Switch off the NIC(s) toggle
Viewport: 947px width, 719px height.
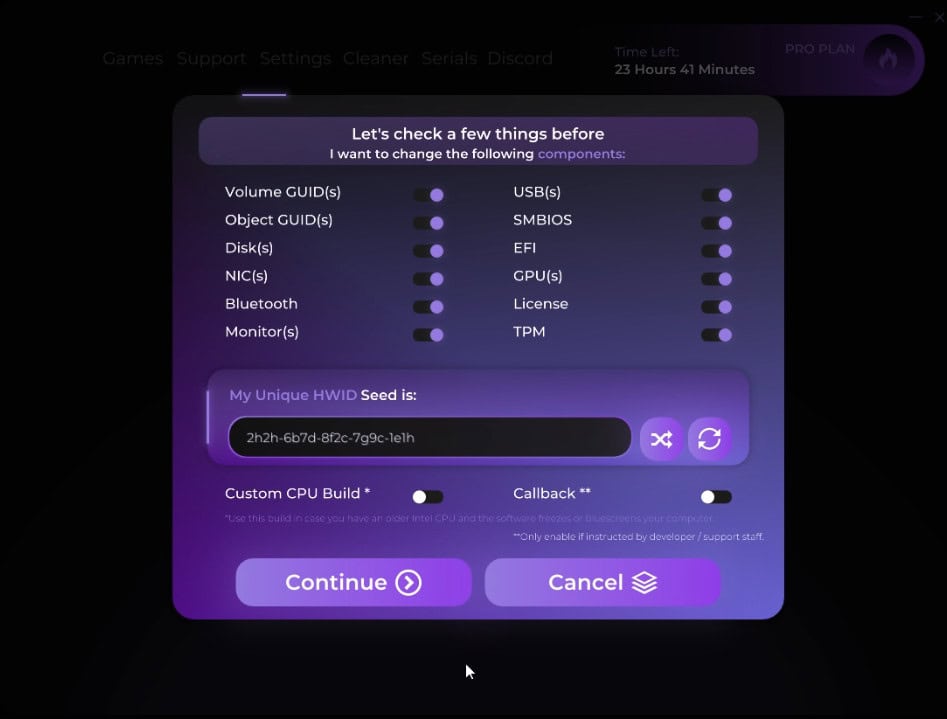(428, 279)
